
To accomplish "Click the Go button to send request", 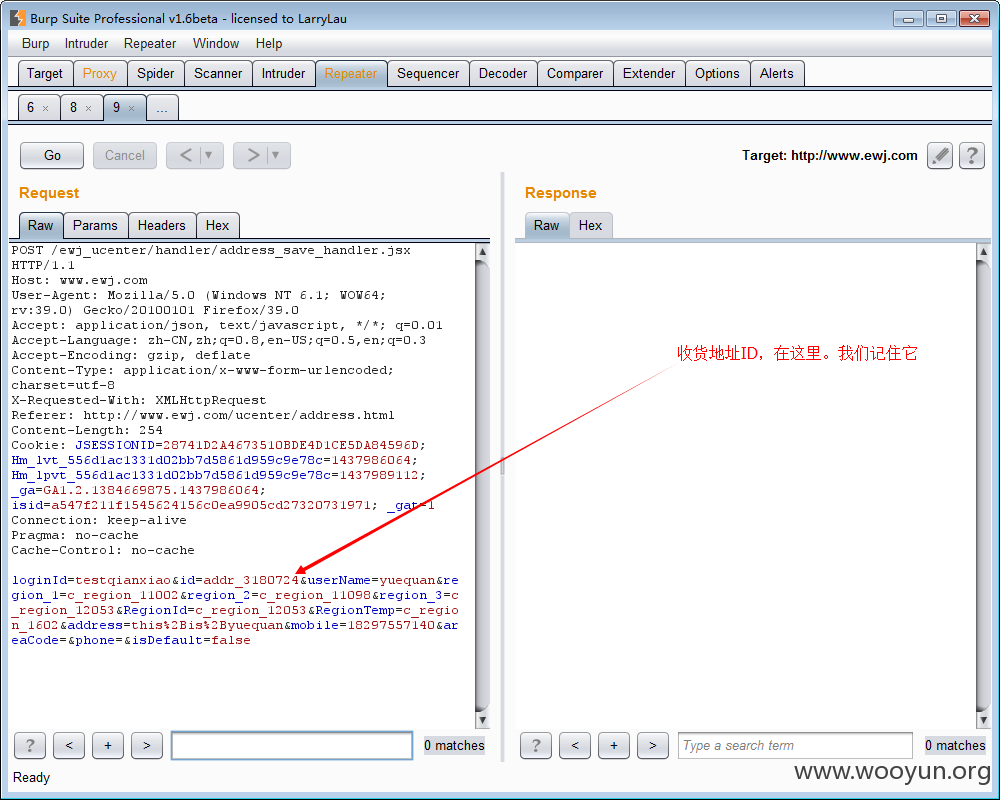I will (52, 156).
